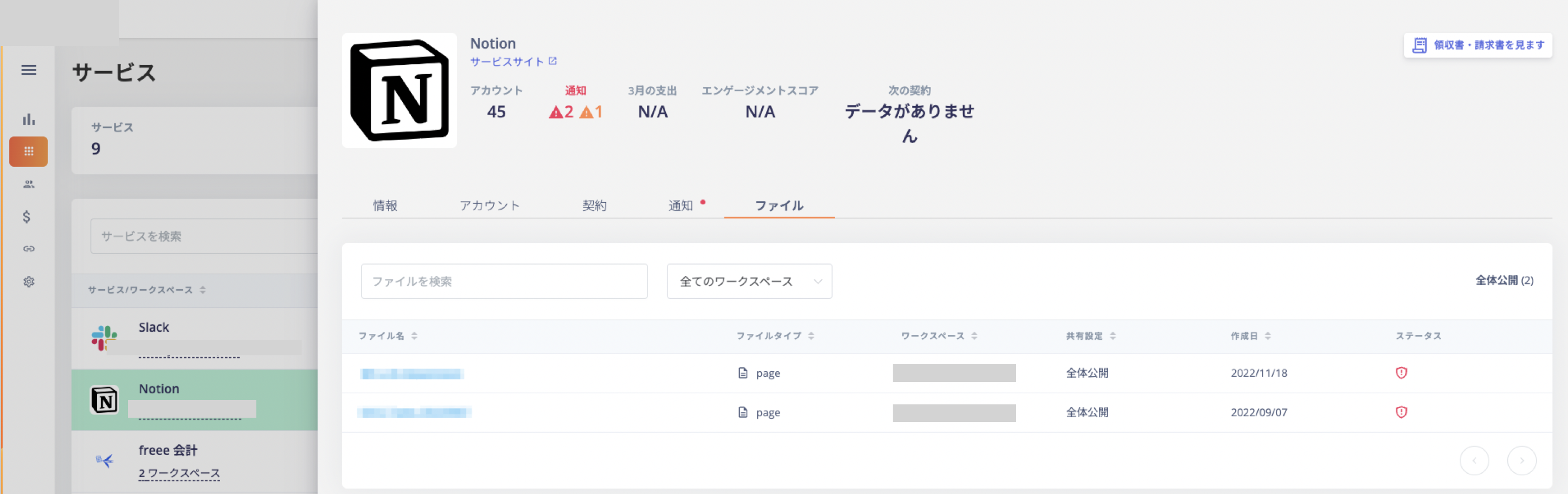
Task: Open the hamburger menu icon
Action: point(29,70)
